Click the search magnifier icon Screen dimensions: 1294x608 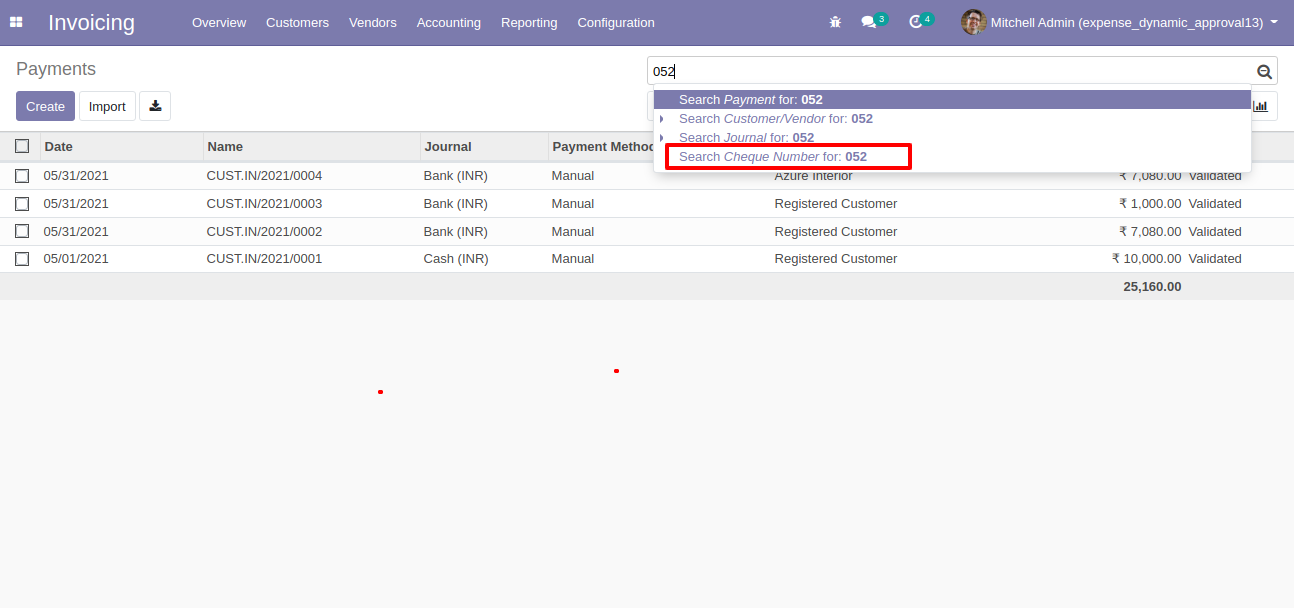1264,71
